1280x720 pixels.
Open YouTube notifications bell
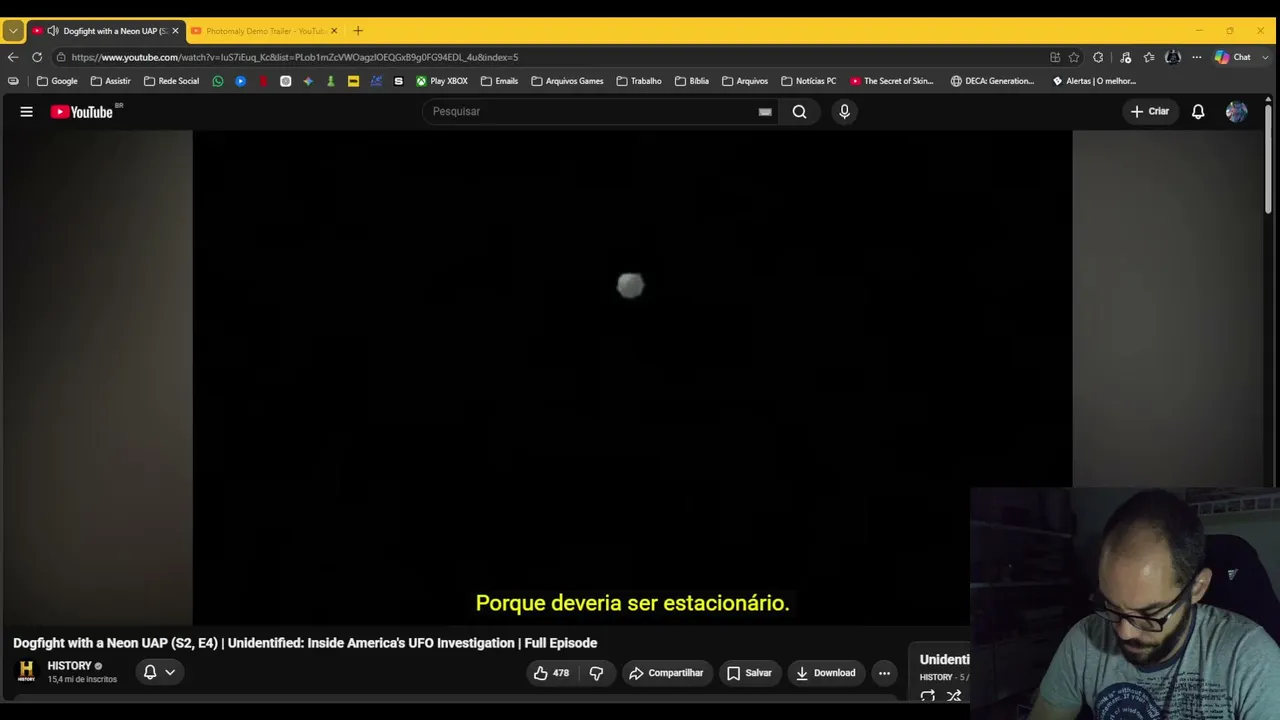(x=1198, y=112)
